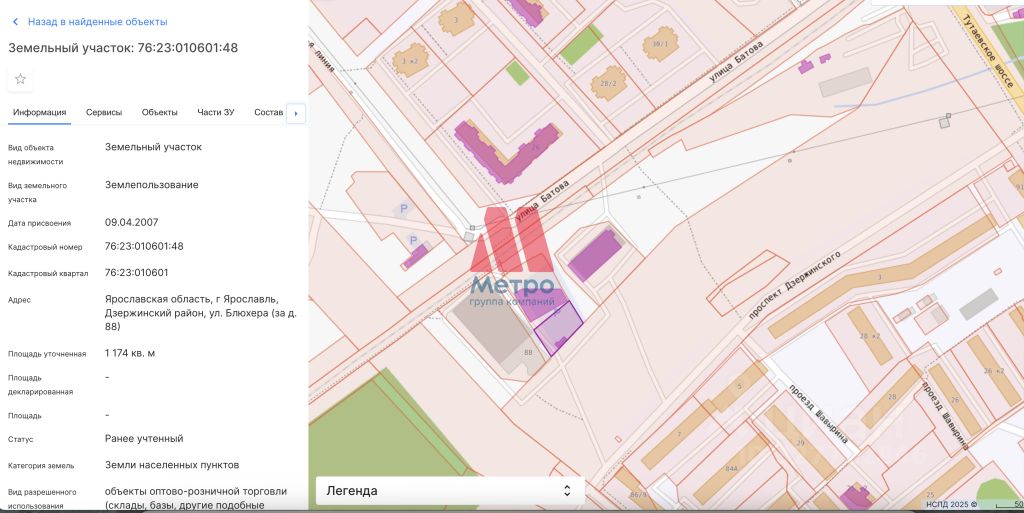
Task: Click the upper parking P icon on map
Action: (404, 209)
